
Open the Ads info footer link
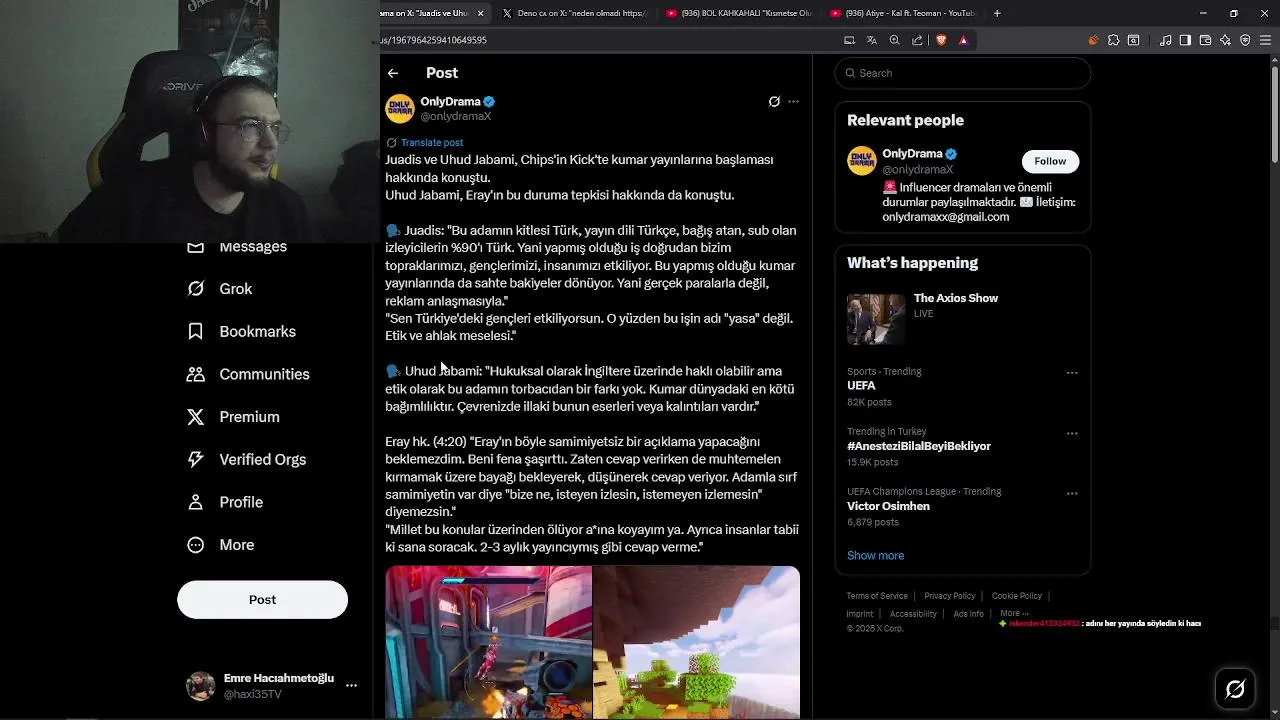968,614
